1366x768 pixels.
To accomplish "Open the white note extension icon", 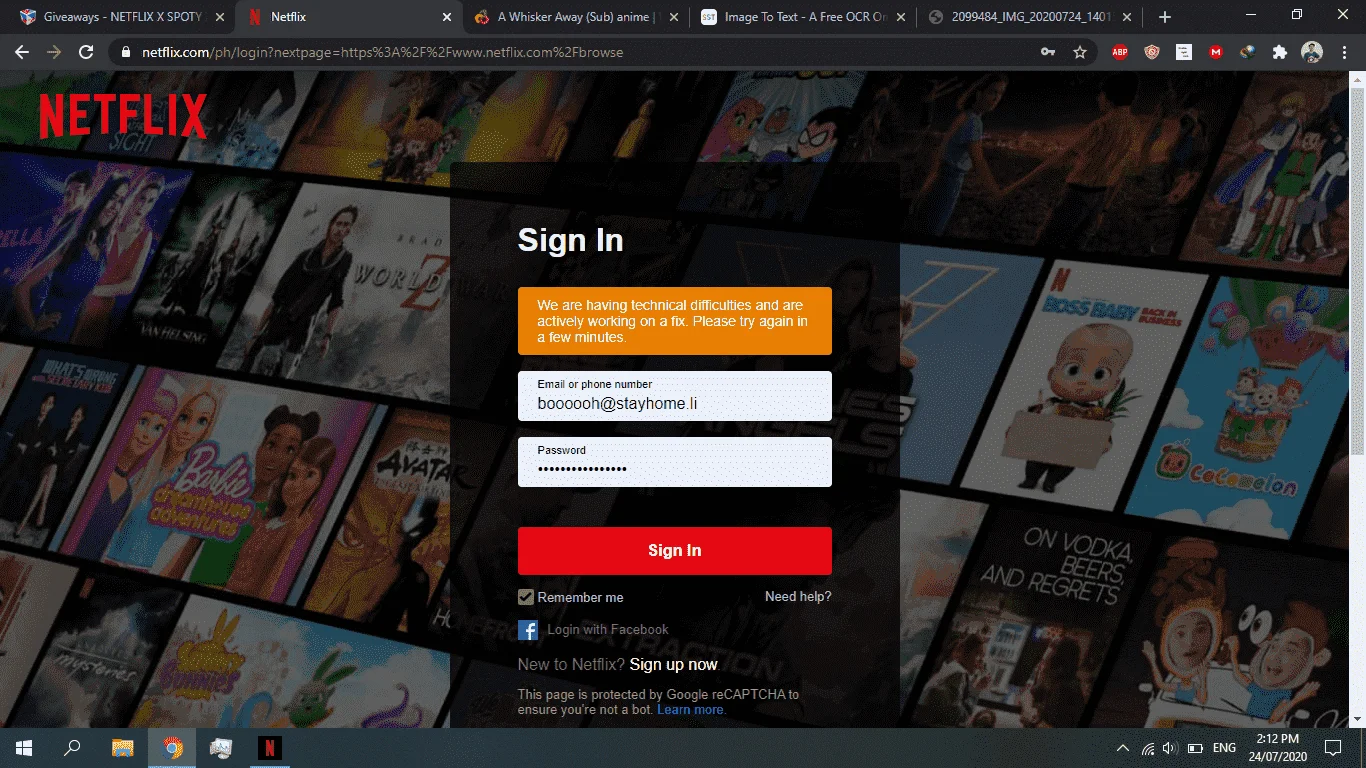I will point(1184,52).
